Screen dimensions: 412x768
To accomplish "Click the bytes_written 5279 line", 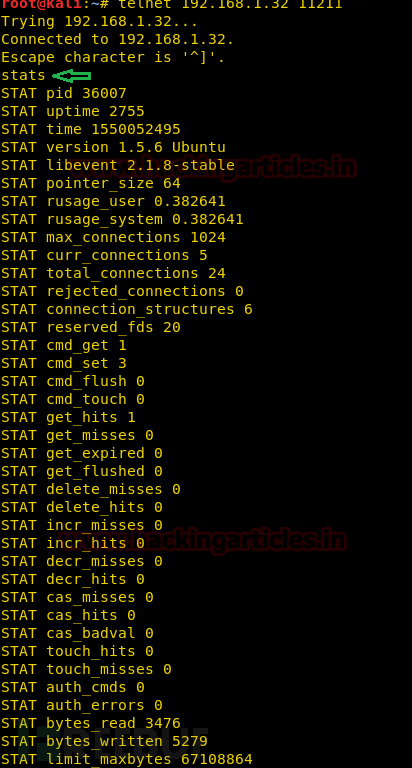I will tap(104, 741).
